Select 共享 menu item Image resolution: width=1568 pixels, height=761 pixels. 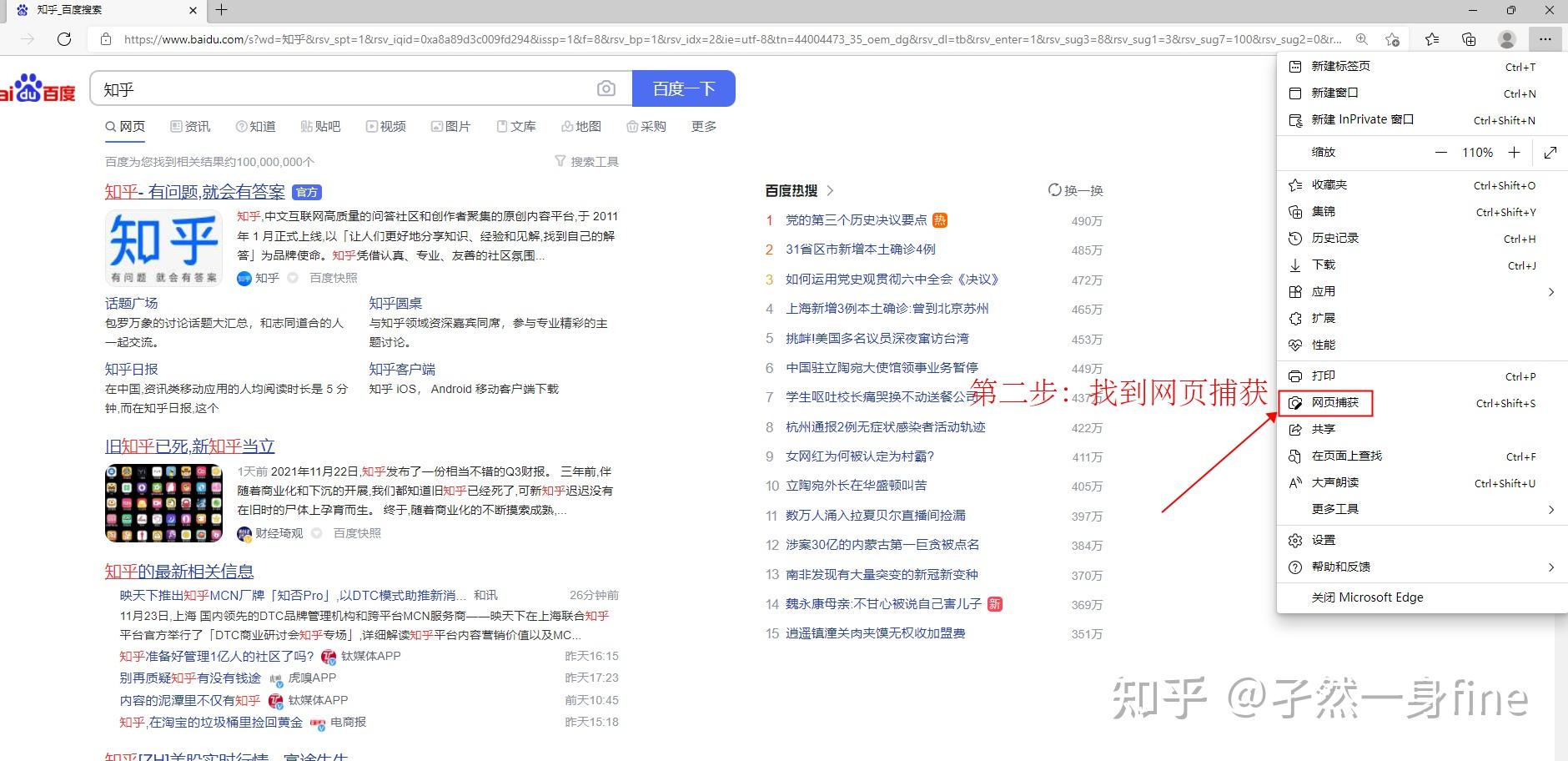[1422, 429]
